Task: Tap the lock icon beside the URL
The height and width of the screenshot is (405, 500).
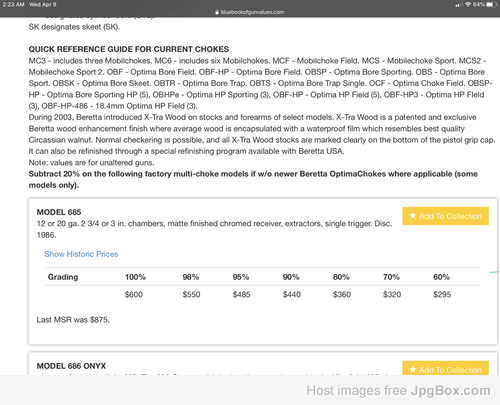Action: pyautogui.click(x=217, y=12)
